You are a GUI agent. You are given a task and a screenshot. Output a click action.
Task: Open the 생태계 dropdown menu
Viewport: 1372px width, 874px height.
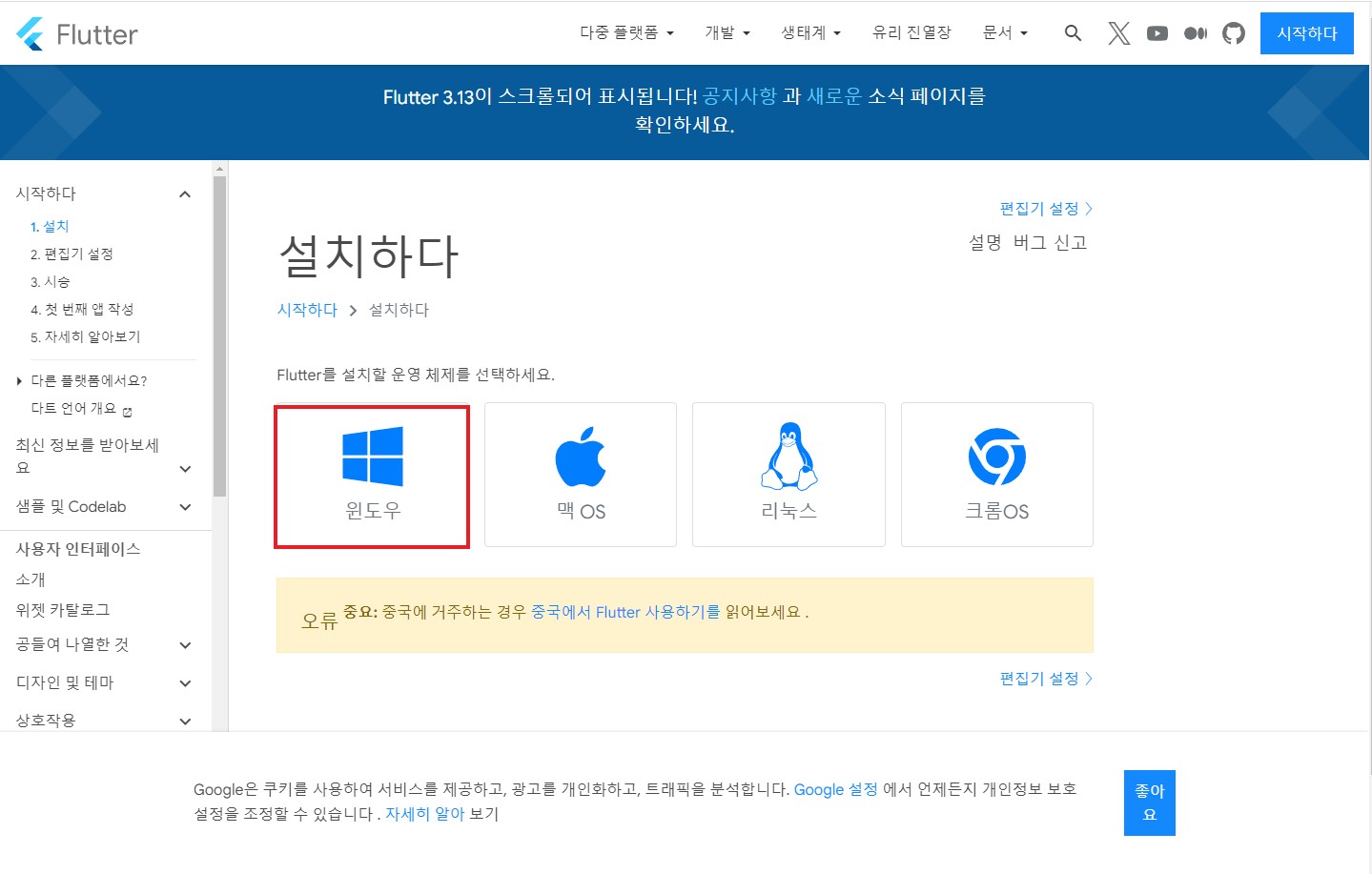pyautogui.click(x=810, y=32)
